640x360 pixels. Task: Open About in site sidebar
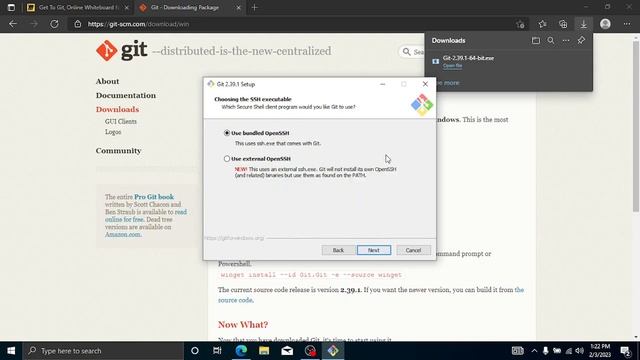coord(107,81)
